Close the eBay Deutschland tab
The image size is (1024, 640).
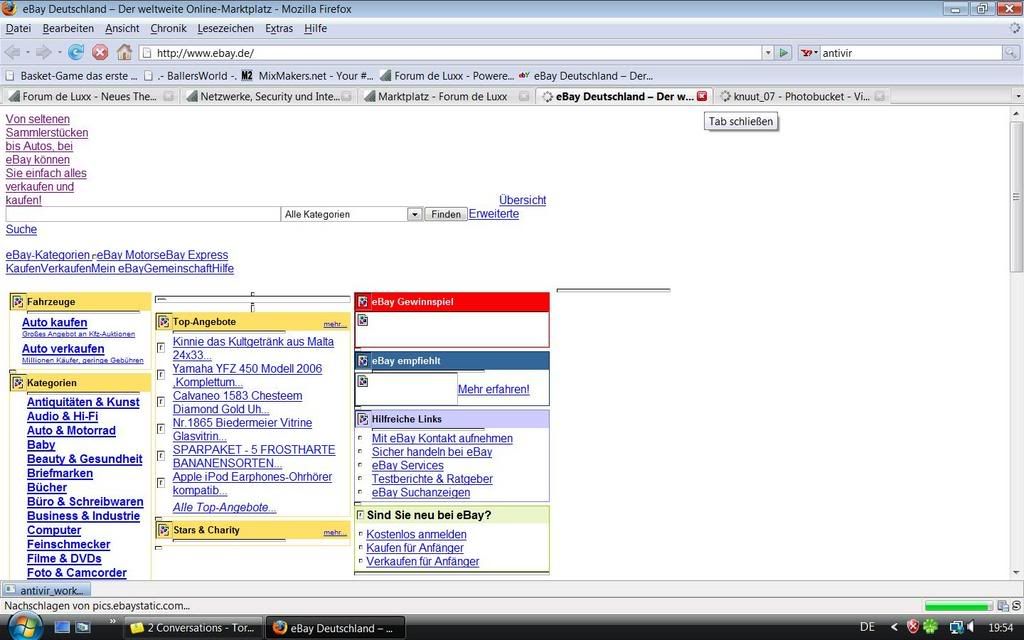point(702,96)
